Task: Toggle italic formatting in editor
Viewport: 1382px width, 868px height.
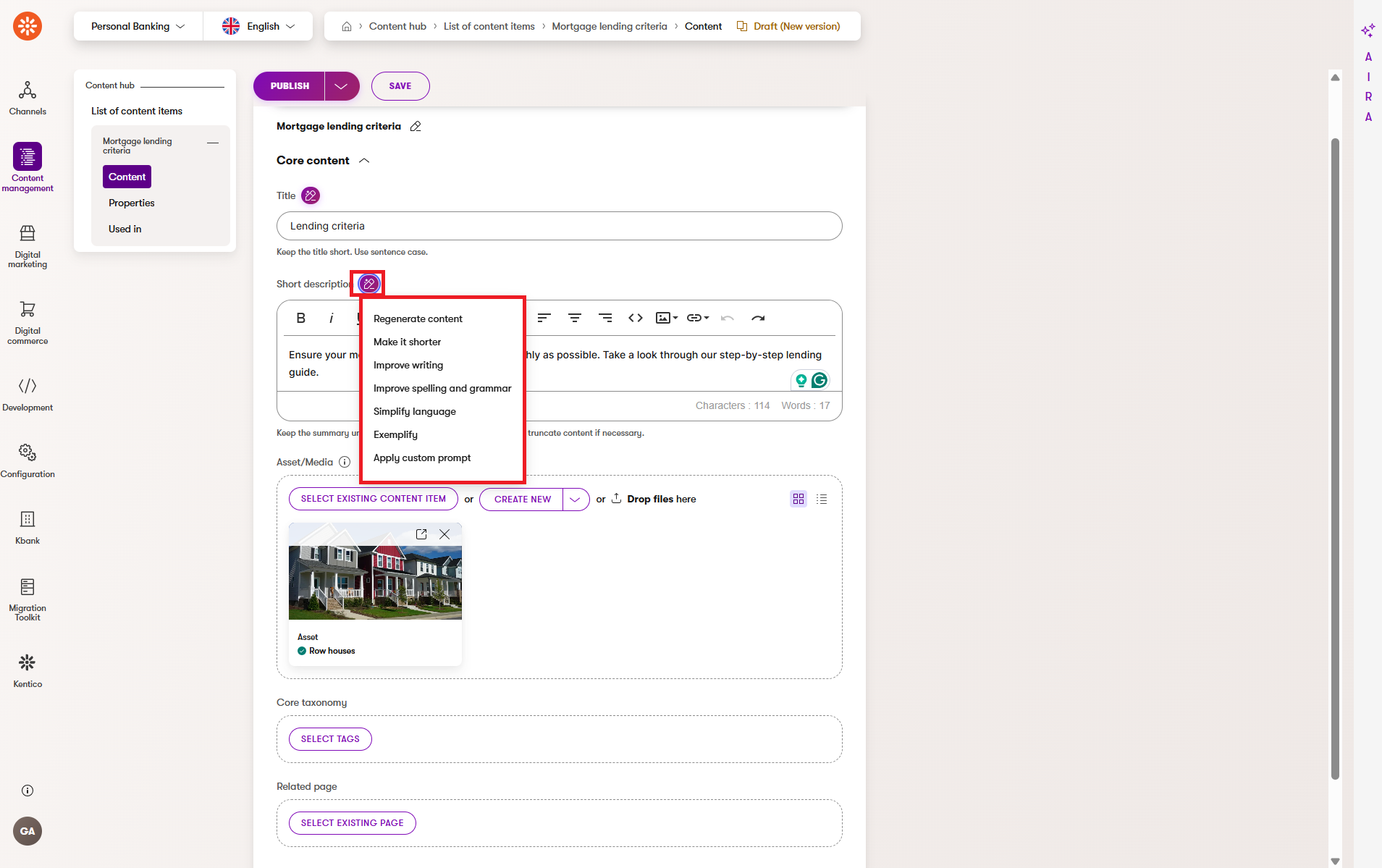Action: (332, 318)
